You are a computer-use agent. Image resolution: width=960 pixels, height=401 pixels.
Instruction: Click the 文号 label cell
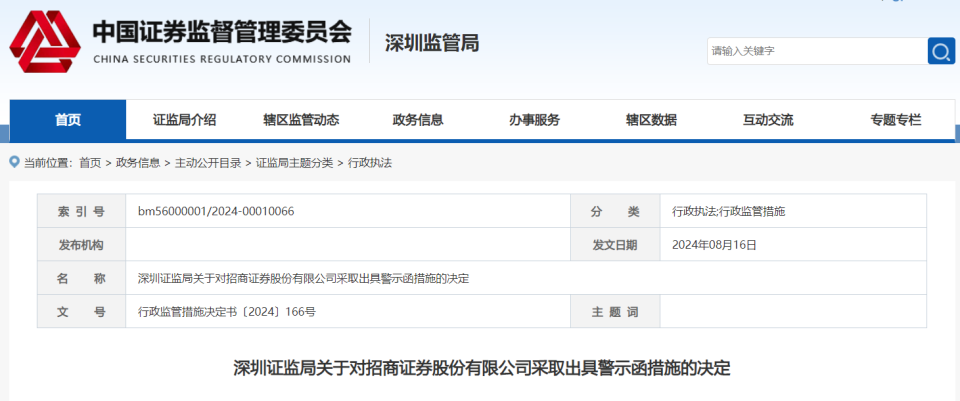[81, 312]
